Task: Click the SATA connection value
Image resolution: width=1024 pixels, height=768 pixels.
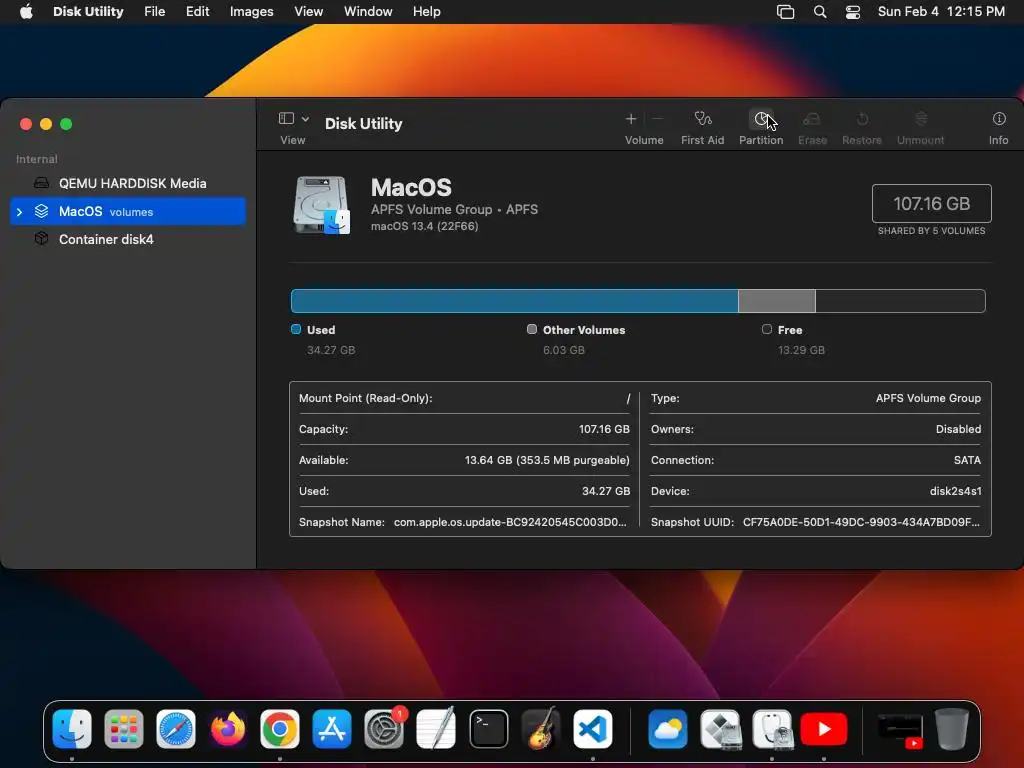Action: point(967,460)
